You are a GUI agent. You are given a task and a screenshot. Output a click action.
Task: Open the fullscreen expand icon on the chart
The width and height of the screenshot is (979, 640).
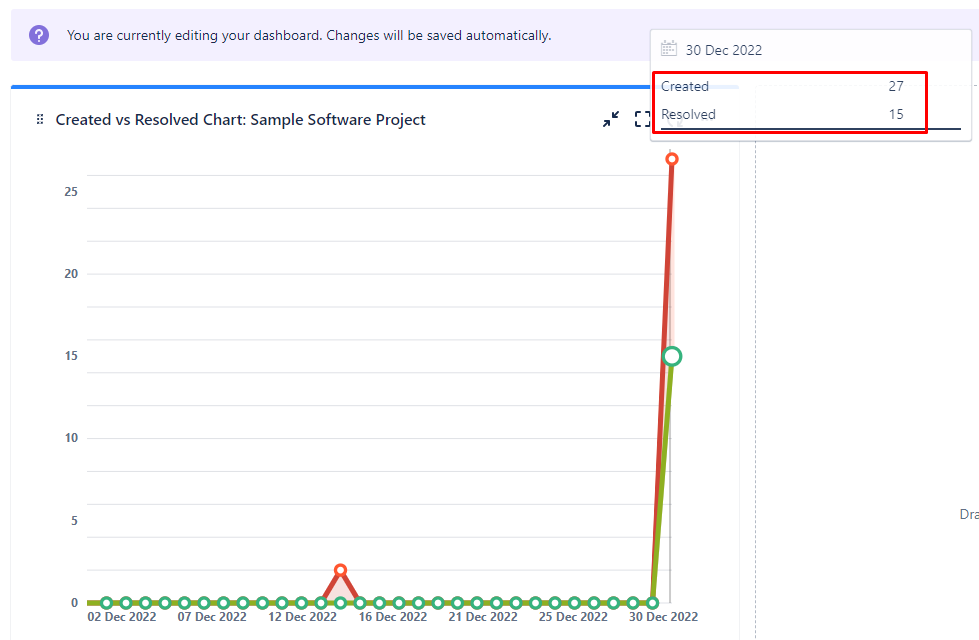click(642, 119)
